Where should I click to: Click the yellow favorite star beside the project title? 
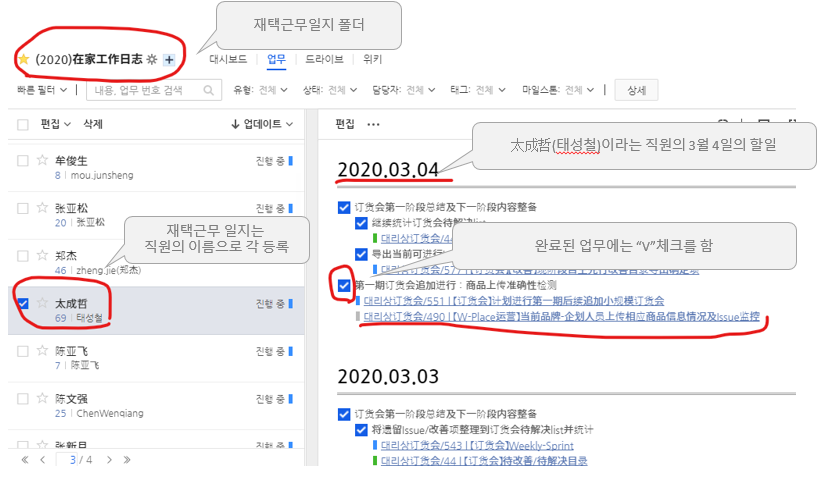[24, 59]
